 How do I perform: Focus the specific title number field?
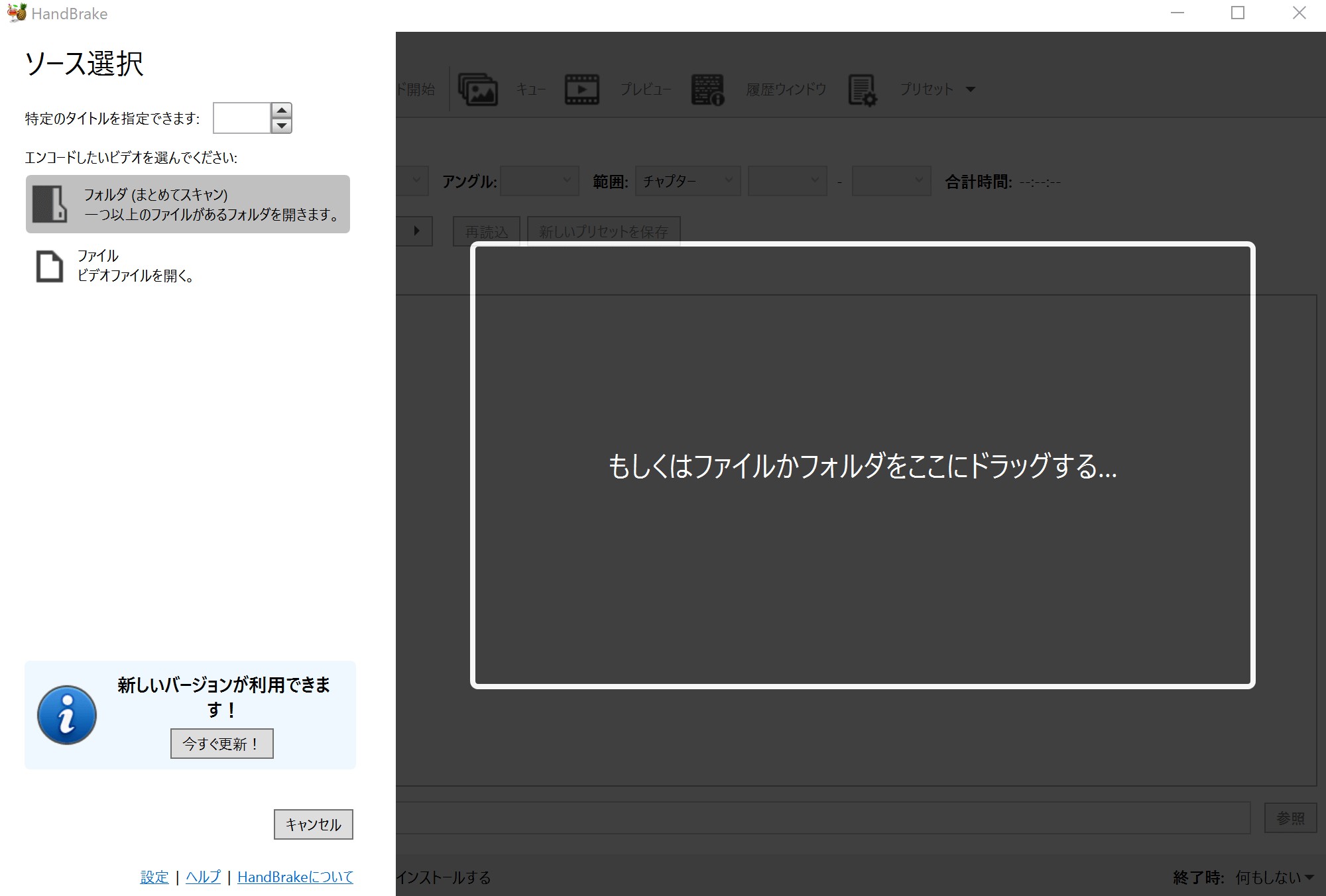tap(242, 118)
